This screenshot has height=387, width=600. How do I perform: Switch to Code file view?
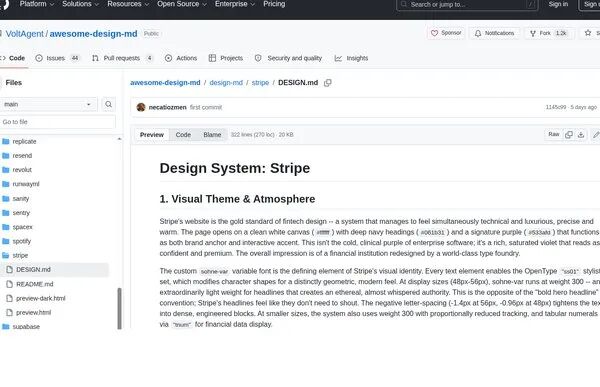click(x=183, y=135)
